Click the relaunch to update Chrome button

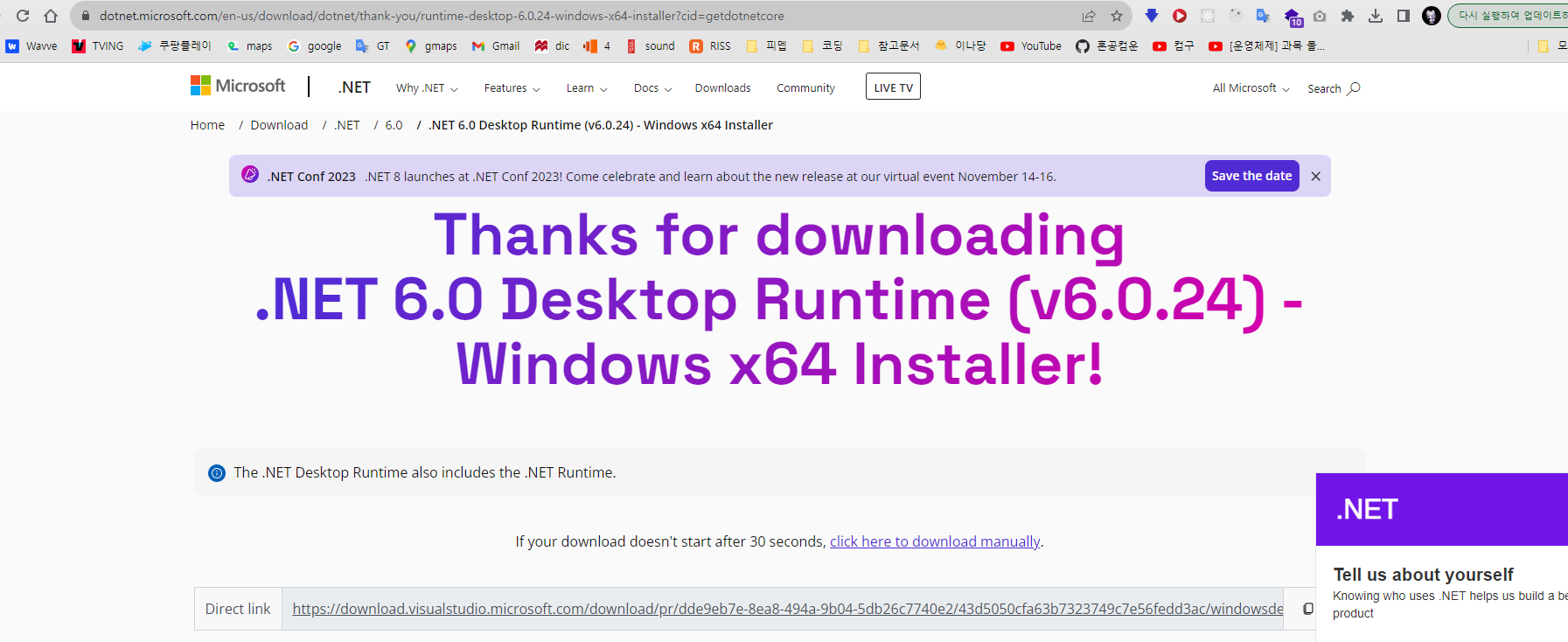pos(1509,16)
